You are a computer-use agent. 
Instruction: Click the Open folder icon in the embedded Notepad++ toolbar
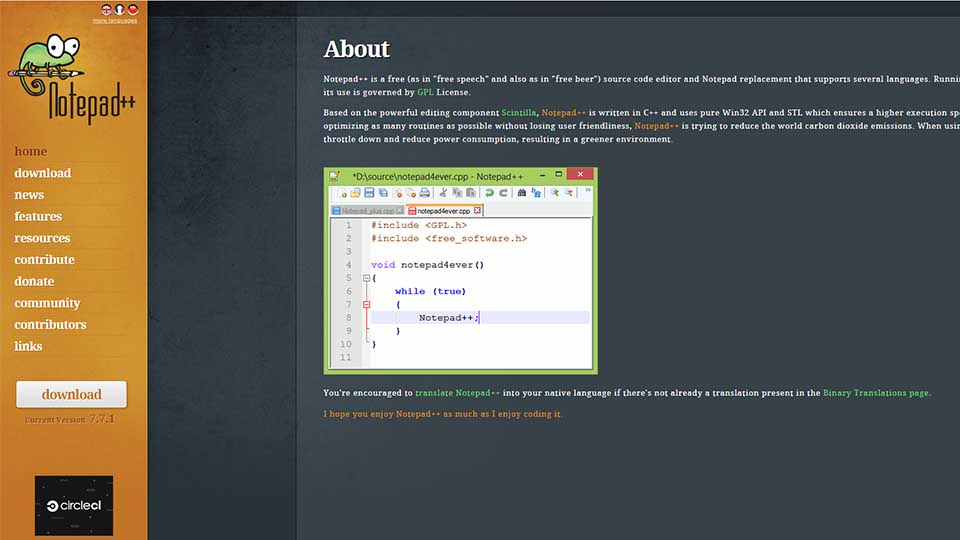[355, 193]
